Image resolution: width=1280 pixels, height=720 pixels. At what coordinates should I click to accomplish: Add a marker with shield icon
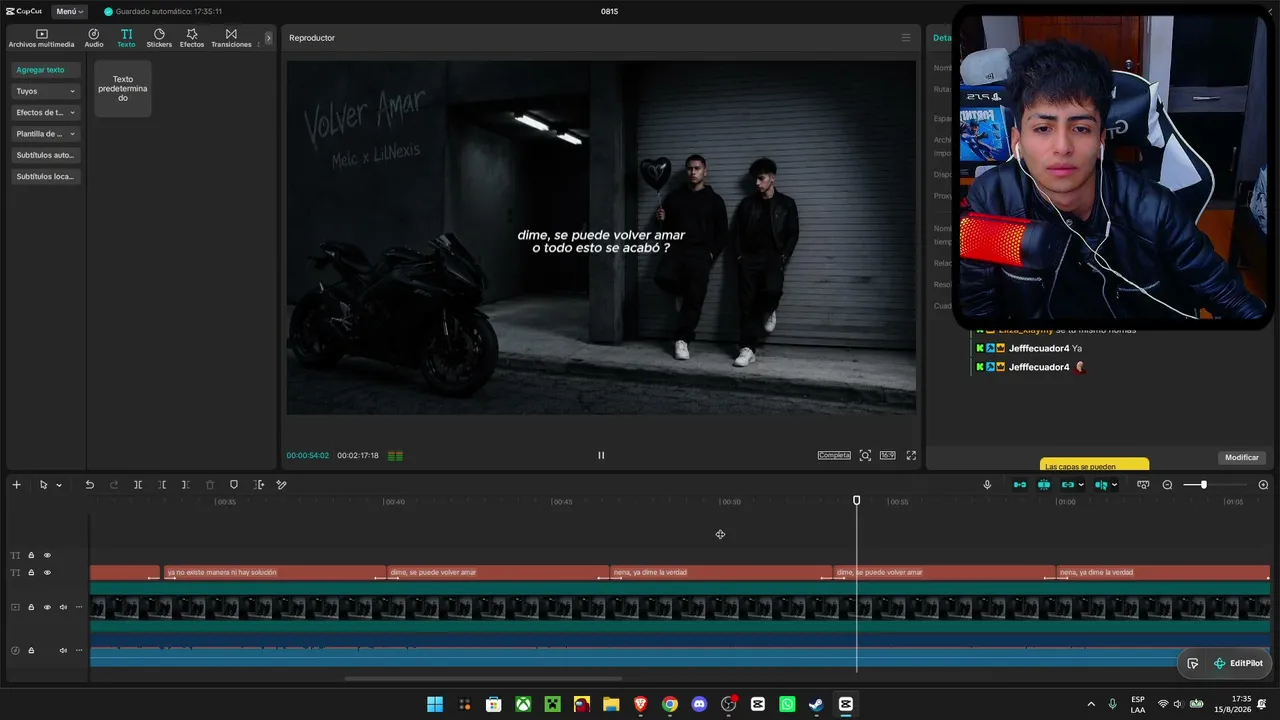pyautogui.click(x=234, y=485)
